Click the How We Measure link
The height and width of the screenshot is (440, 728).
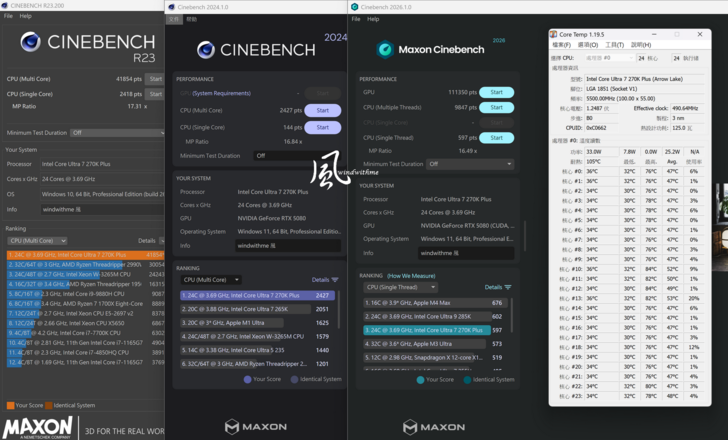tap(409, 275)
